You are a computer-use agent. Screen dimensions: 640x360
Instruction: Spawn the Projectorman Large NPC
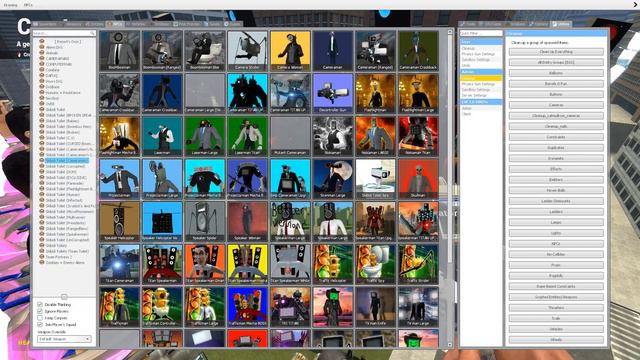click(162, 179)
